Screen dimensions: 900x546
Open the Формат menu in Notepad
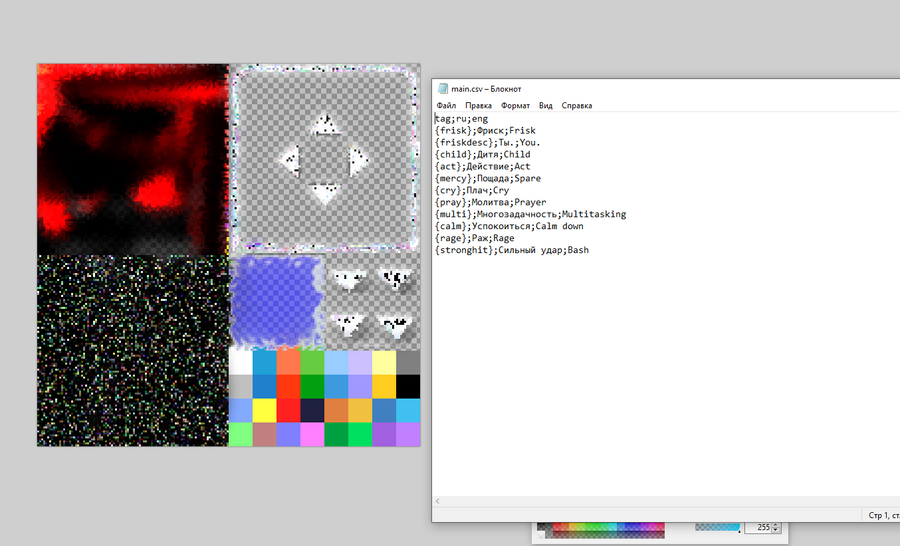pos(515,106)
